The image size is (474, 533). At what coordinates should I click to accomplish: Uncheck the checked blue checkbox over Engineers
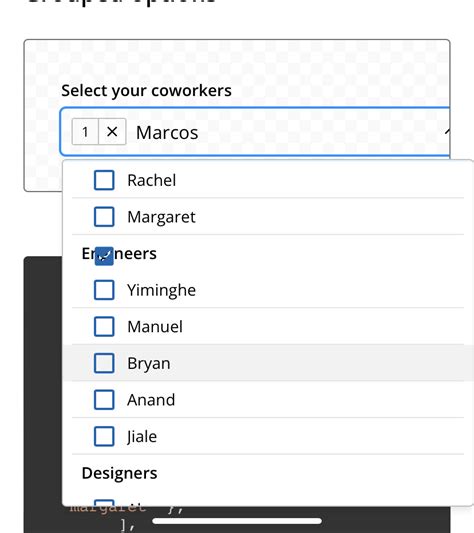pyautogui.click(x=104, y=256)
